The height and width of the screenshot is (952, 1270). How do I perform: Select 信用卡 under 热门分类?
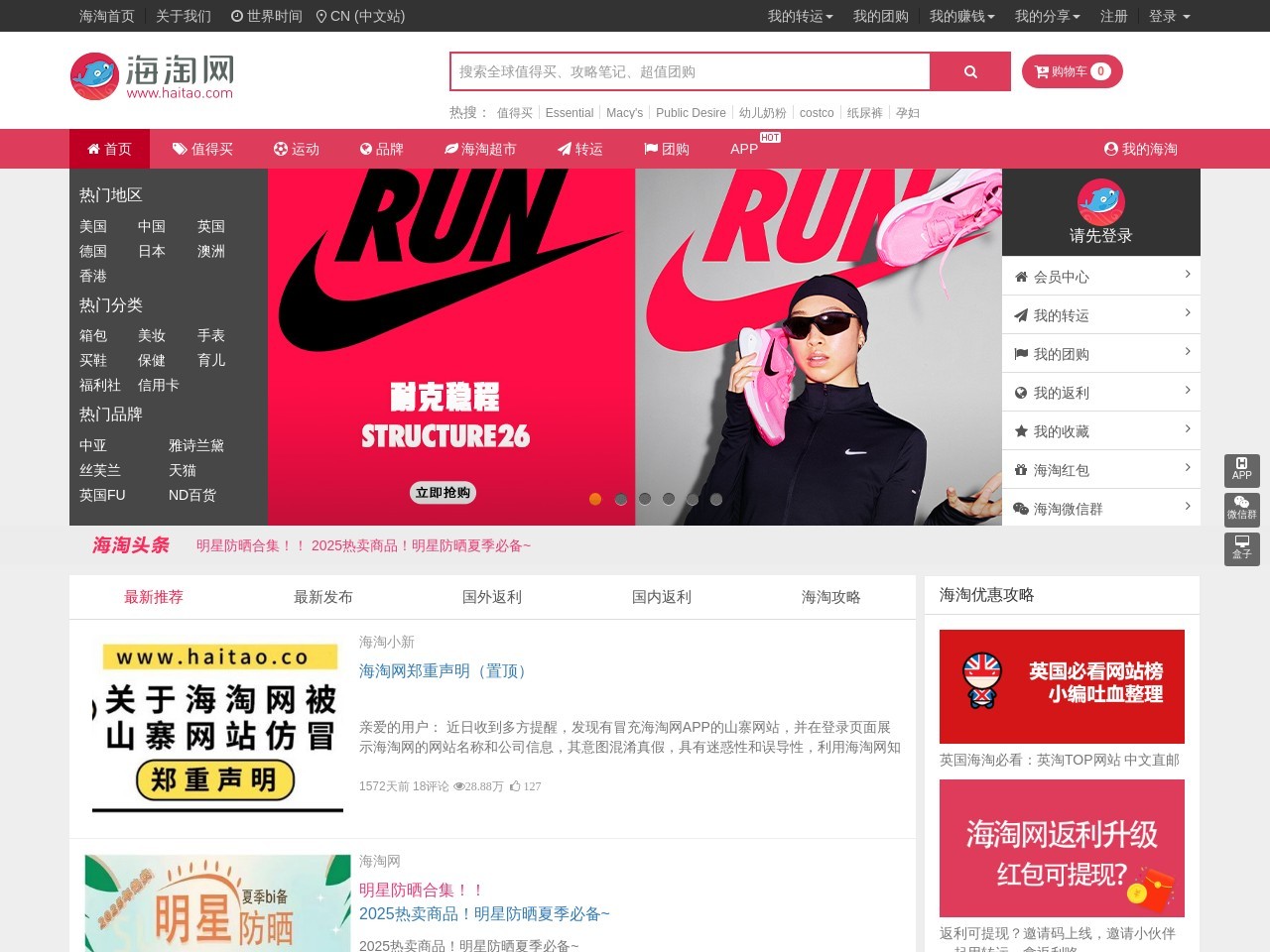[x=159, y=385]
